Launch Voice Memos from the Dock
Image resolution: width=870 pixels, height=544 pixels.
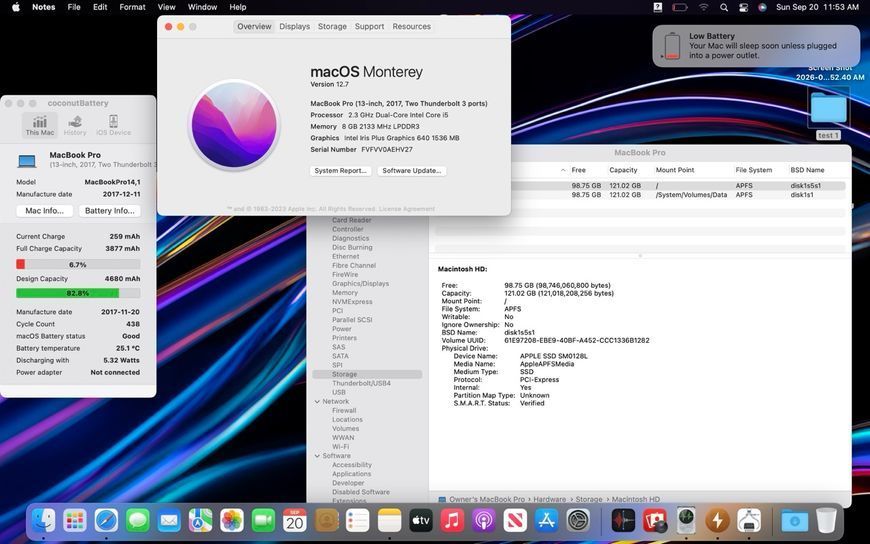[x=623, y=521]
